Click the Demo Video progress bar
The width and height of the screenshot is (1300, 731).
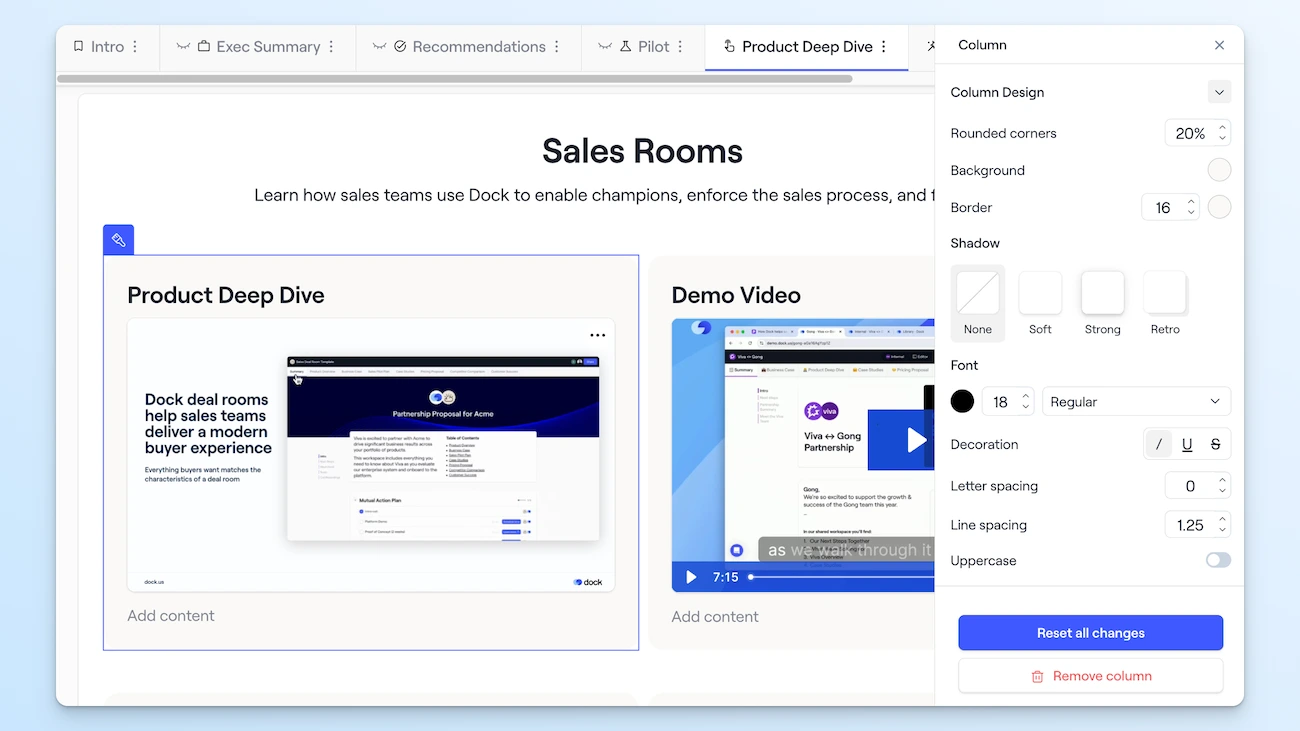pos(841,577)
